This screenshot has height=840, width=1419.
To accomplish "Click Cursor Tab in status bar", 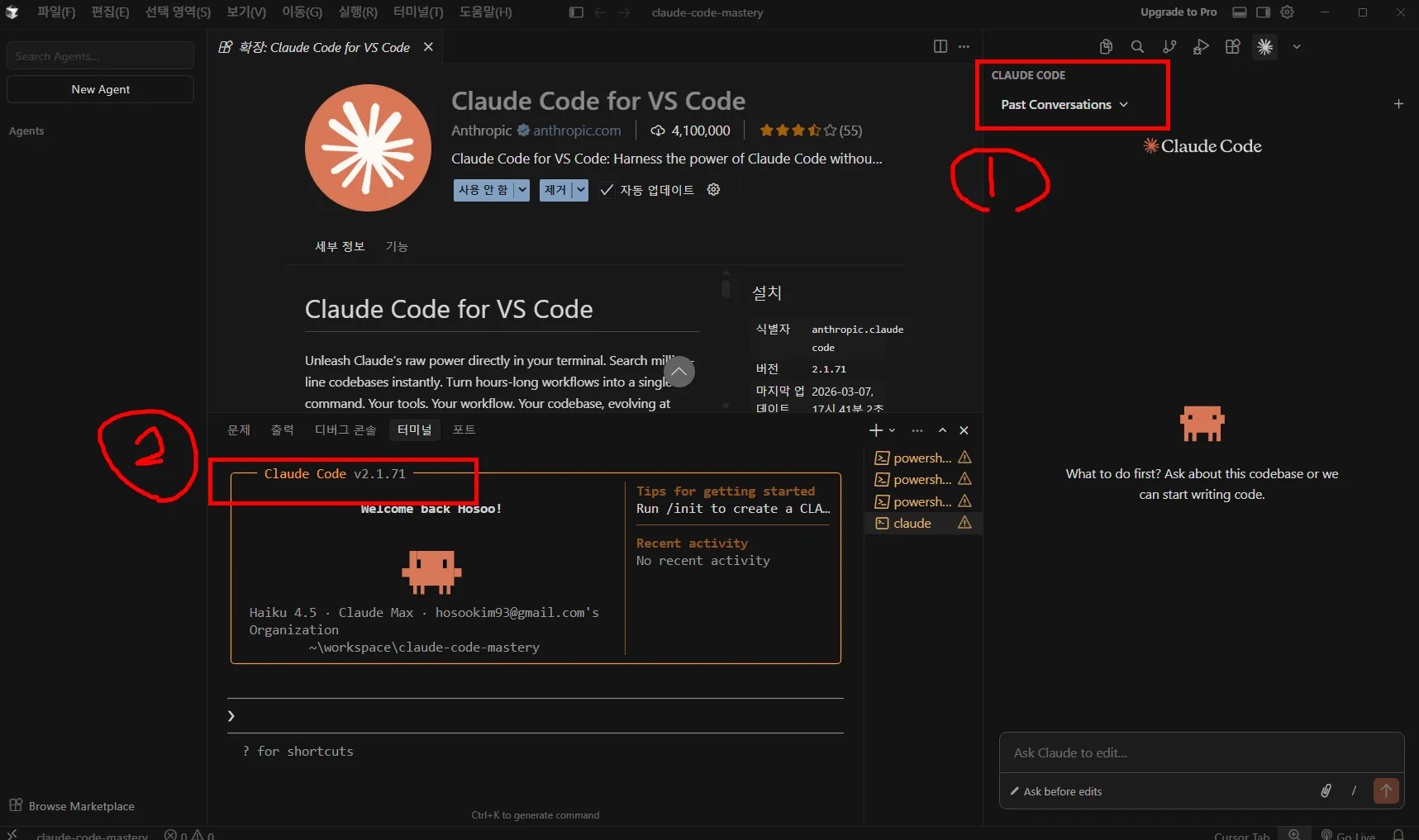I will tap(1241, 835).
